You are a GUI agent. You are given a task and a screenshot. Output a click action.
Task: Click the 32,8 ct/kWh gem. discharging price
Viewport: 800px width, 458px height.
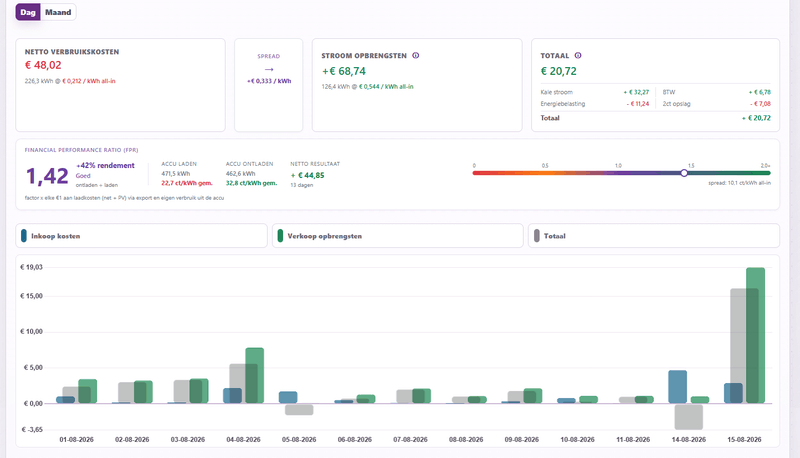[252, 183]
